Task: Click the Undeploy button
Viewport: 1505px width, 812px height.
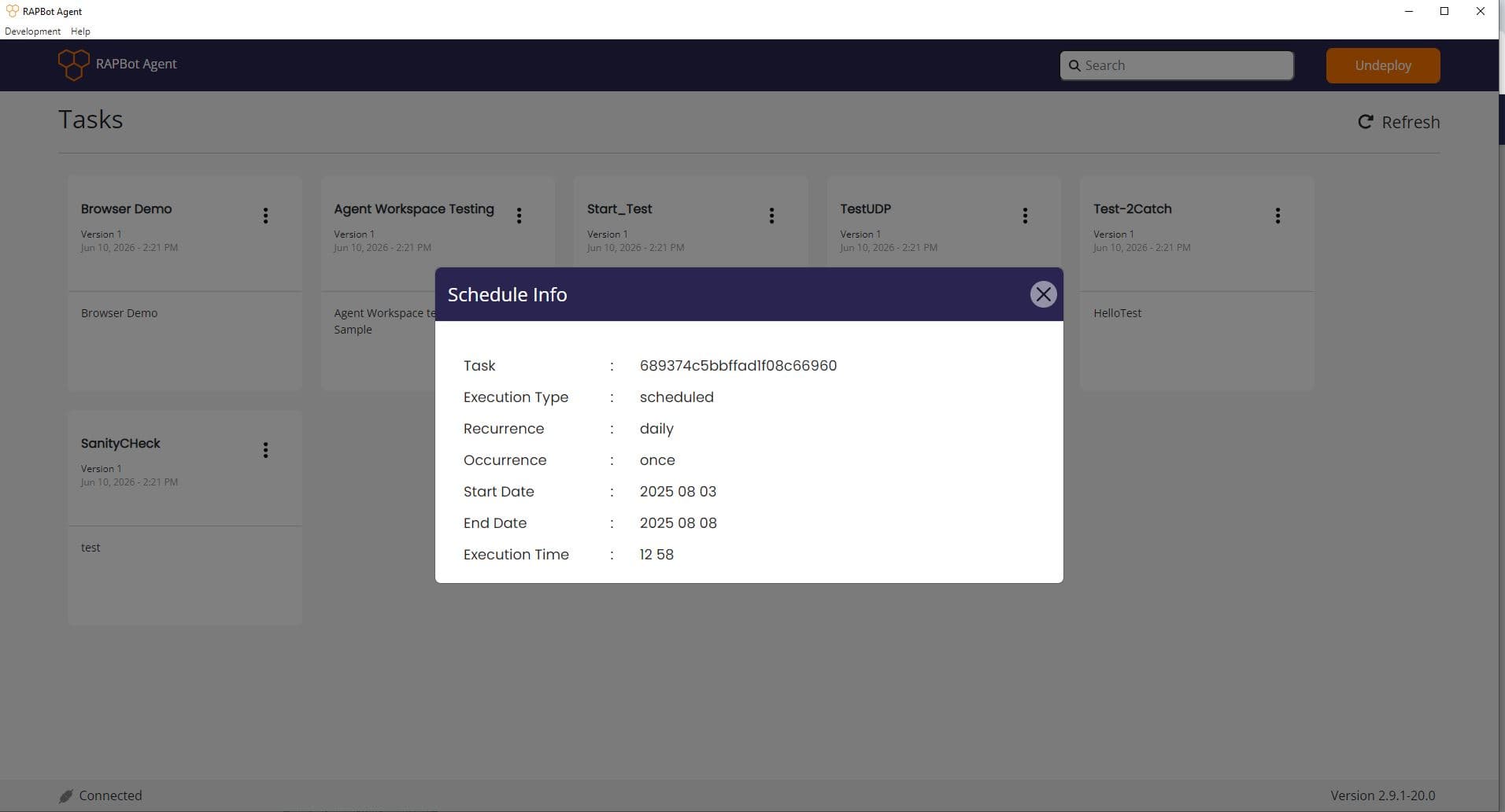Action: coord(1383,65)
